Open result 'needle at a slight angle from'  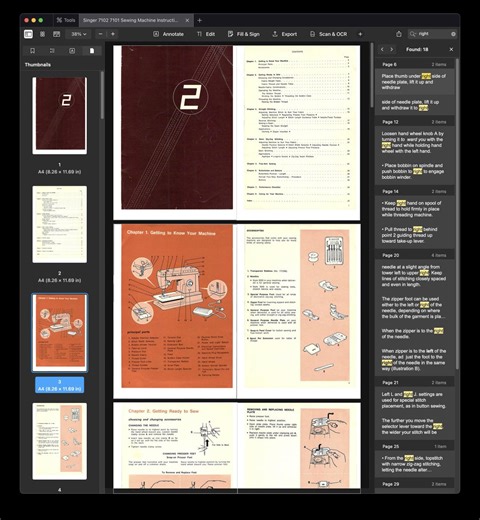point(415,276)
